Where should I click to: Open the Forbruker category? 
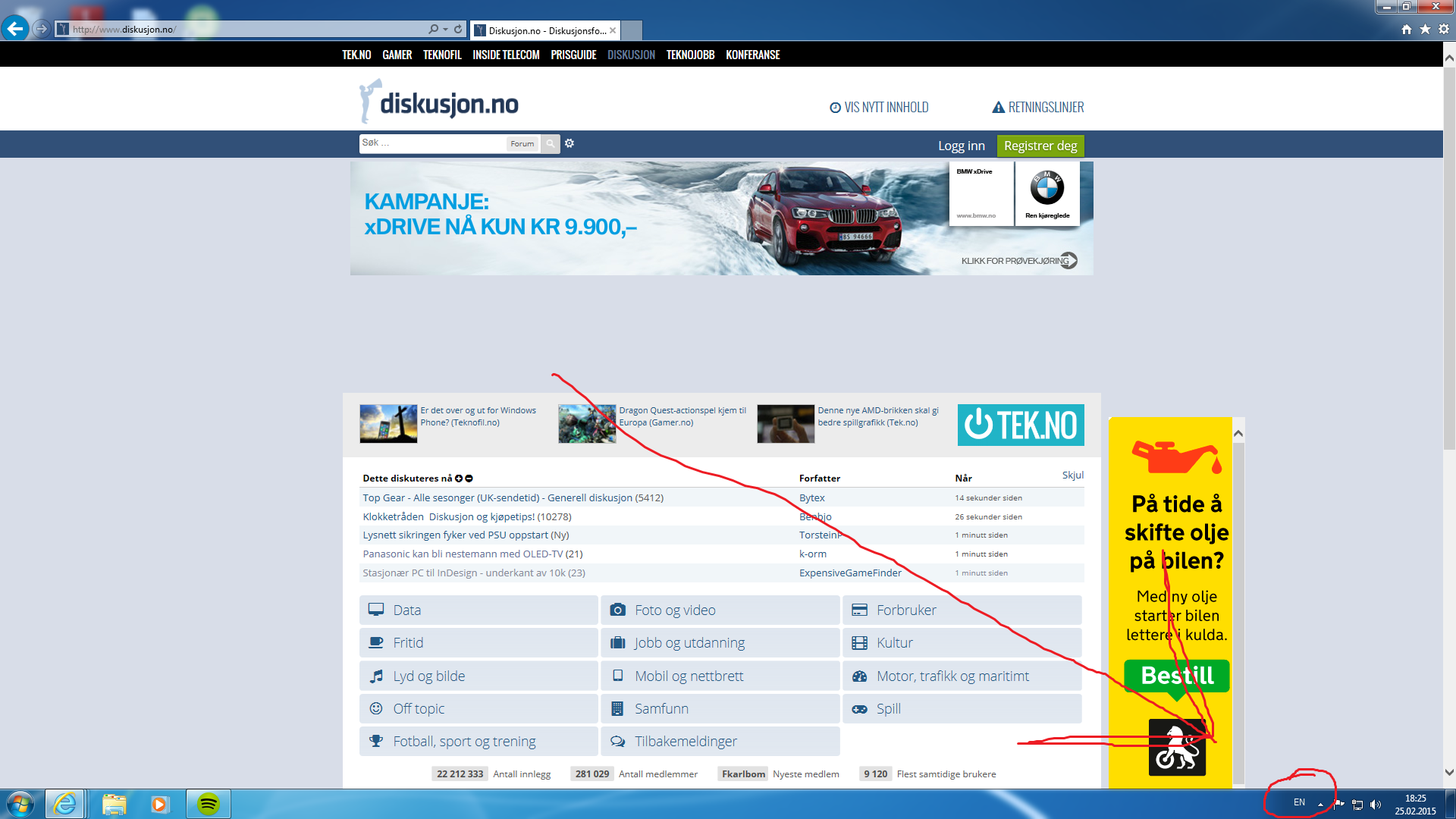click(962, 610)
